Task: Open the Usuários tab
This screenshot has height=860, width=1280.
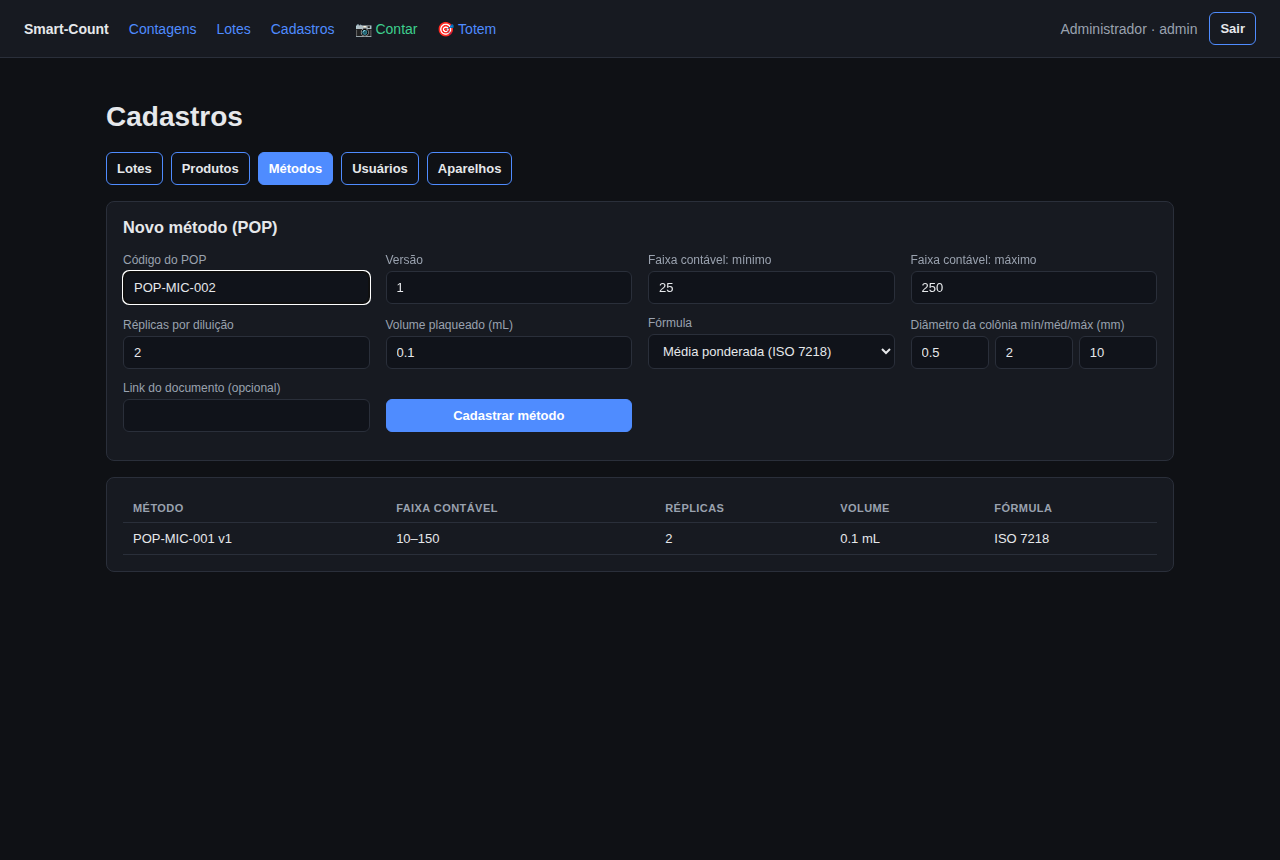Action: 380,169
